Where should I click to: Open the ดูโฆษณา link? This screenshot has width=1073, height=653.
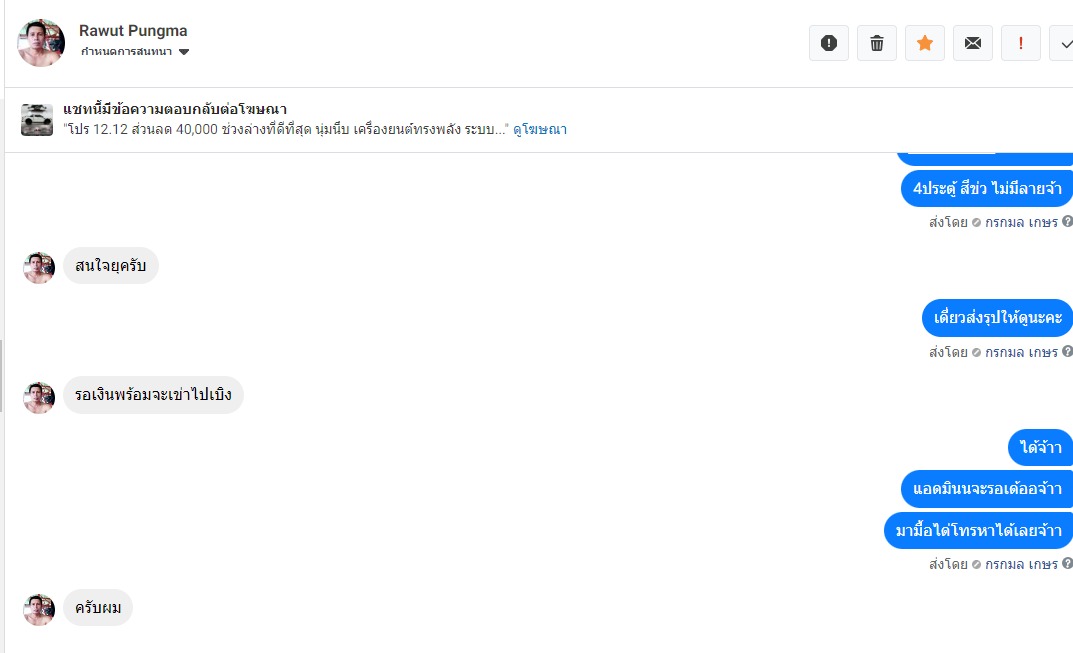coord(540,130)
